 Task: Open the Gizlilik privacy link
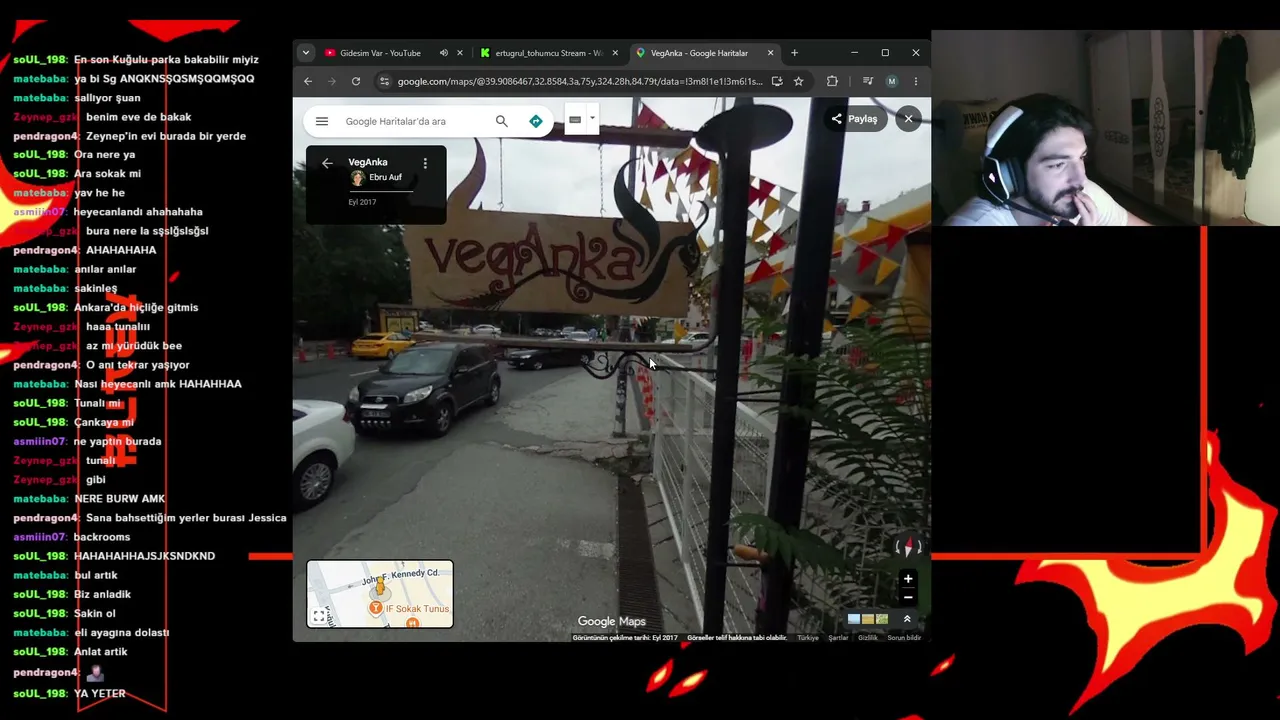868,638
